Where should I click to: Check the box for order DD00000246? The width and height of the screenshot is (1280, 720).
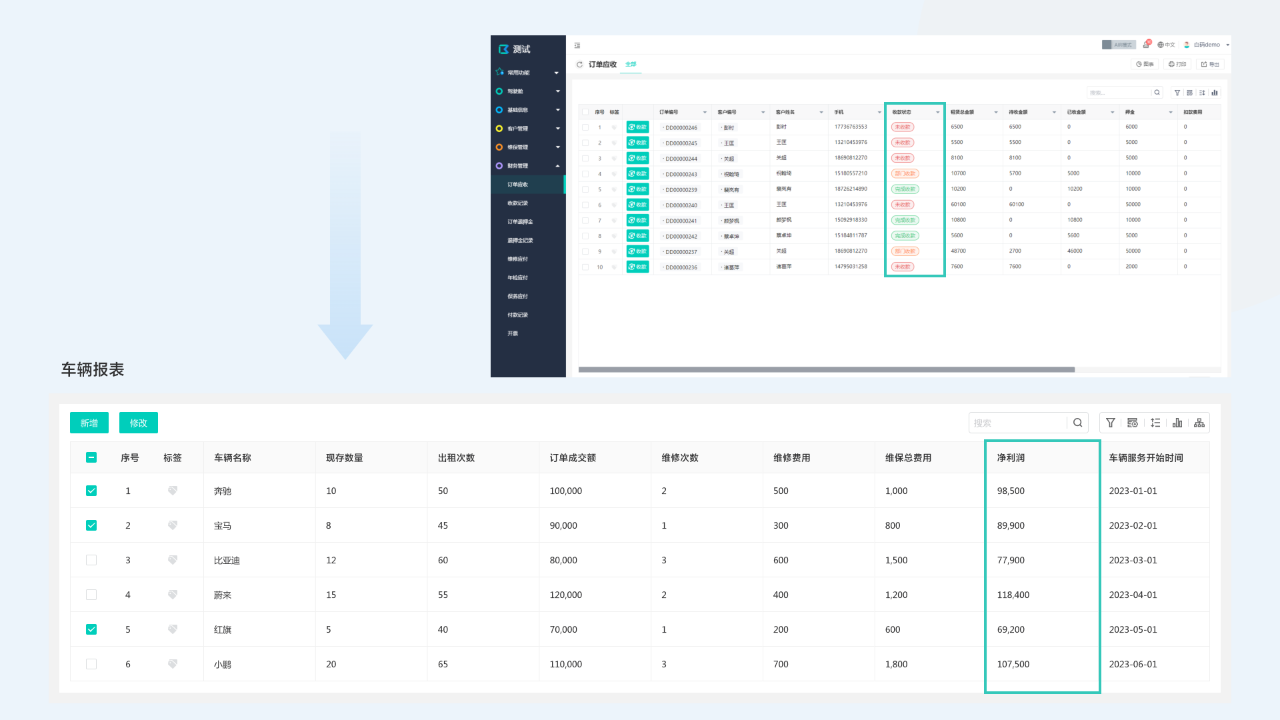tap(585, 127)
